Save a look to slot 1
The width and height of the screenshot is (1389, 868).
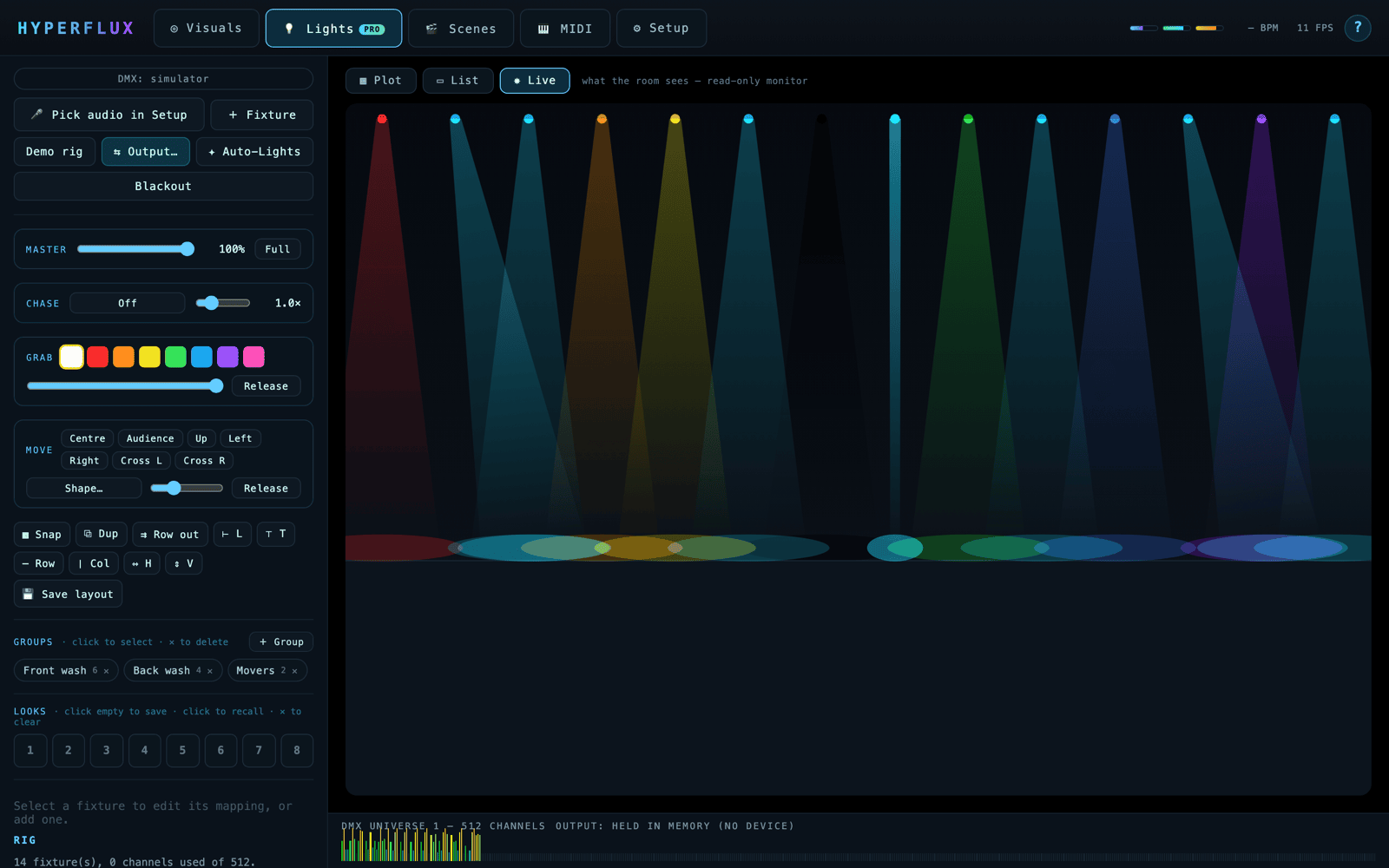point(30,750)
